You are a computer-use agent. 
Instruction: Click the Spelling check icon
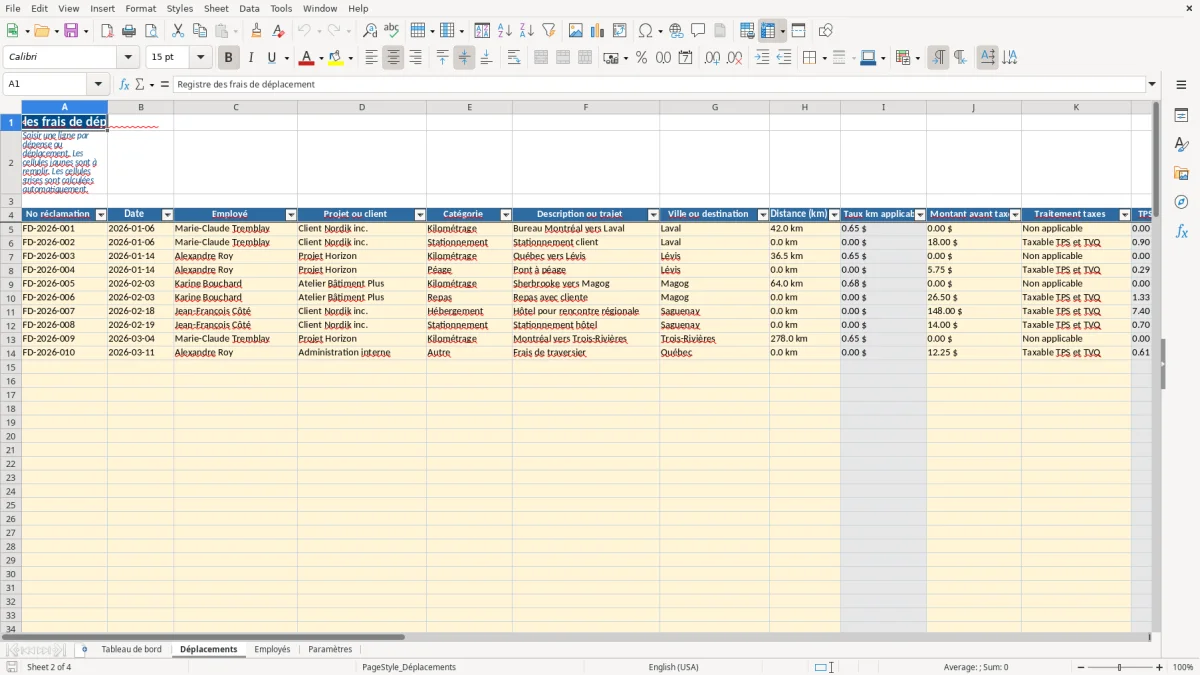(x=392, y=31)
